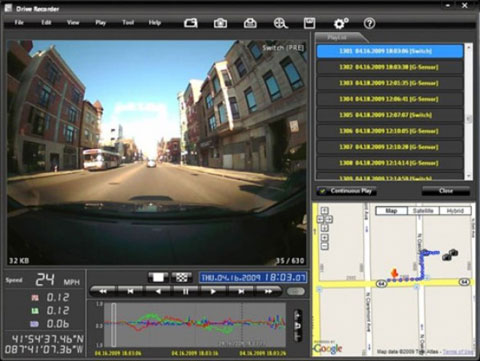Select the magnifier zoom icon in toolbar

(280, 23)
